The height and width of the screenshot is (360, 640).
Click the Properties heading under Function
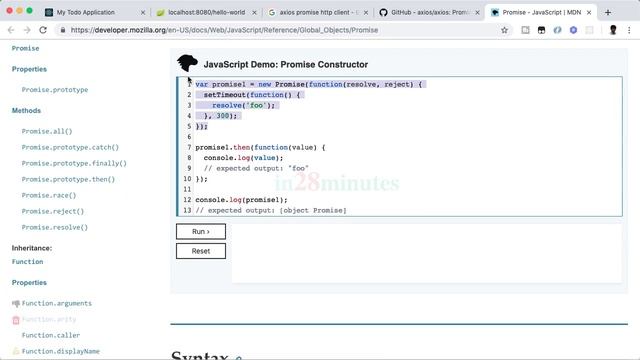[x=29, y=282]
